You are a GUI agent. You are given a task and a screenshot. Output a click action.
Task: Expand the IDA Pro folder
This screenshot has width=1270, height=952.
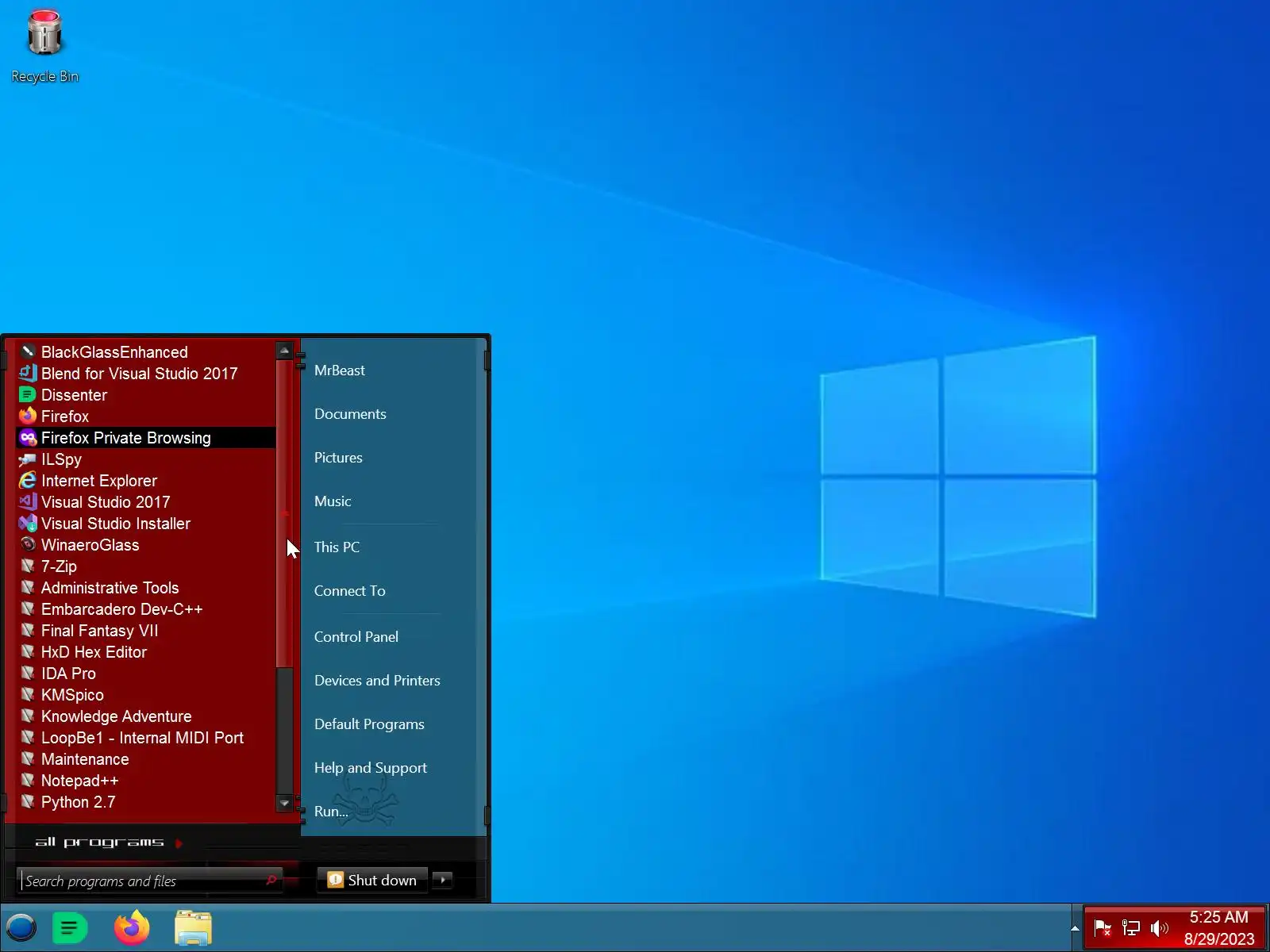pos(147,673)
